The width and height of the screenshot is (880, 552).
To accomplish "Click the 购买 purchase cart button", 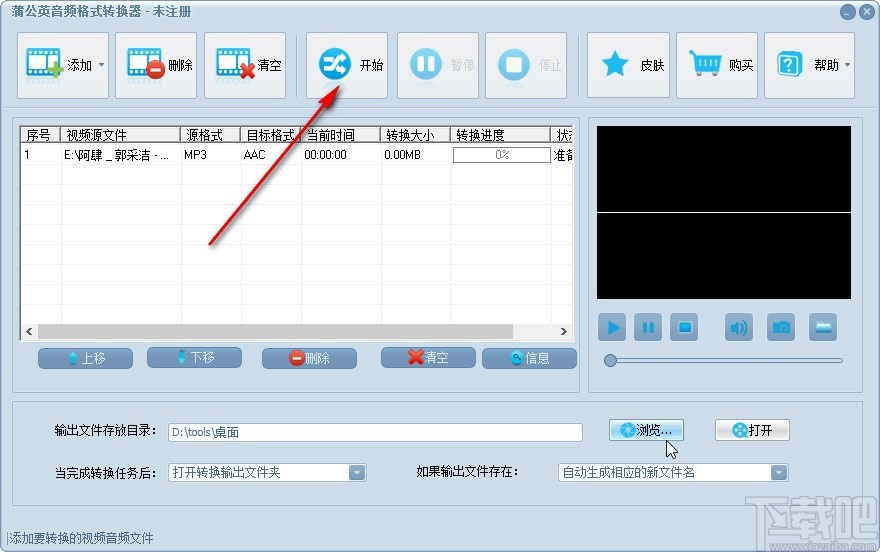I will (717, 66).
